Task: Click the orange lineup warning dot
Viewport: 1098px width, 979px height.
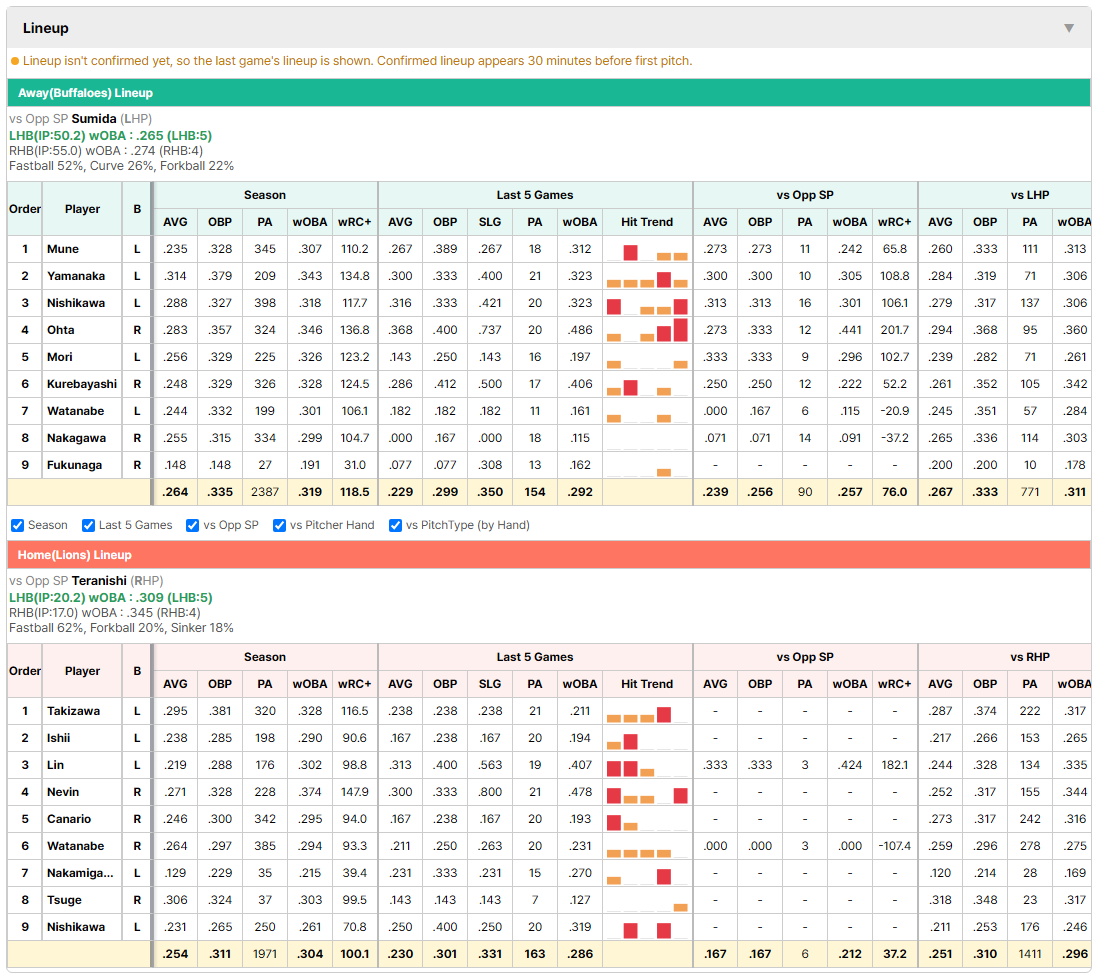Action: [15, 62]
